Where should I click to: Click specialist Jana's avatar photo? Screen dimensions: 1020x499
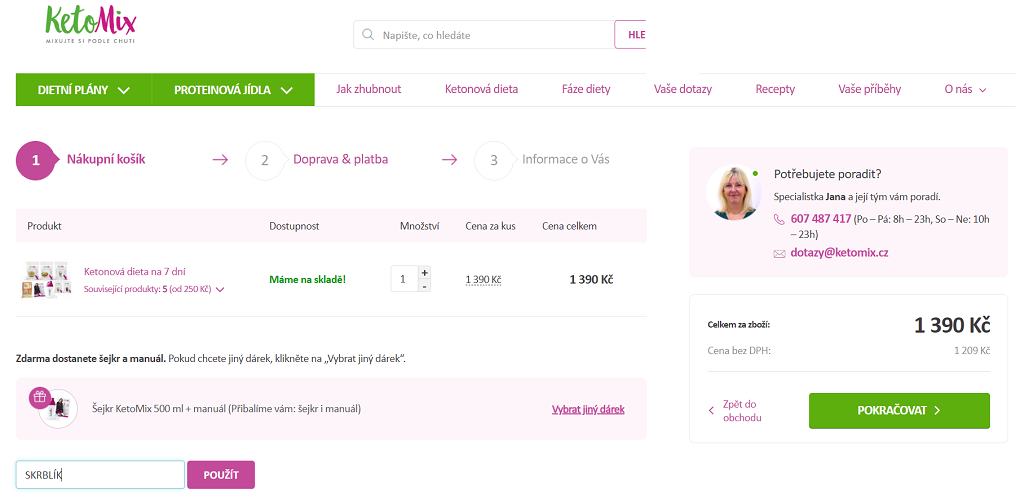[734, 192]
